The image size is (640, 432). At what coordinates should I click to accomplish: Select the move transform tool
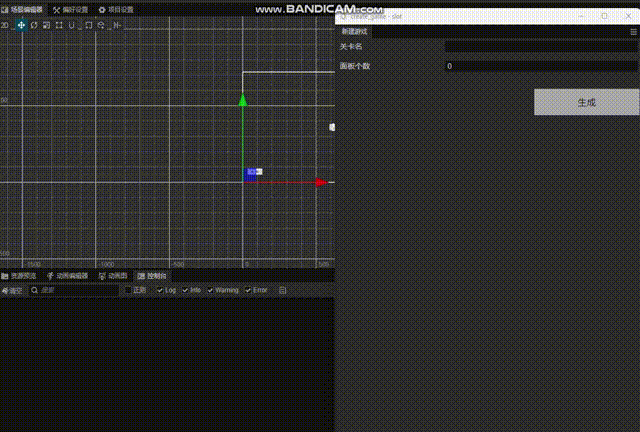[x=21, y=25]
